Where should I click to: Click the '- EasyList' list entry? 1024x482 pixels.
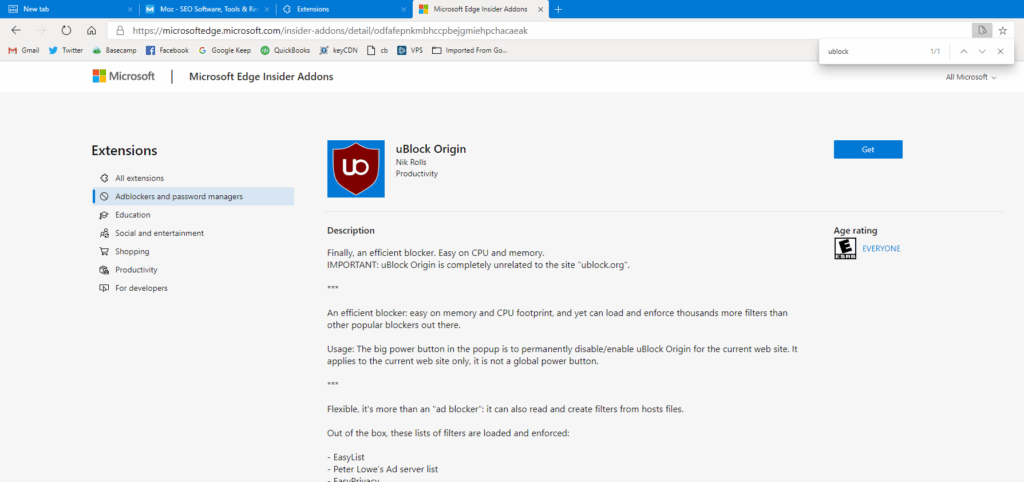click(345, 457)
